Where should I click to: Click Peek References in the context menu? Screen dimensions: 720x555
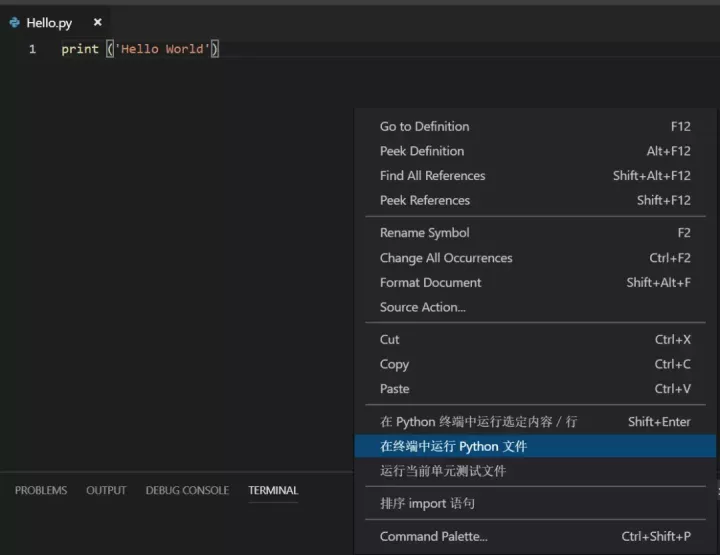[424, 200]
